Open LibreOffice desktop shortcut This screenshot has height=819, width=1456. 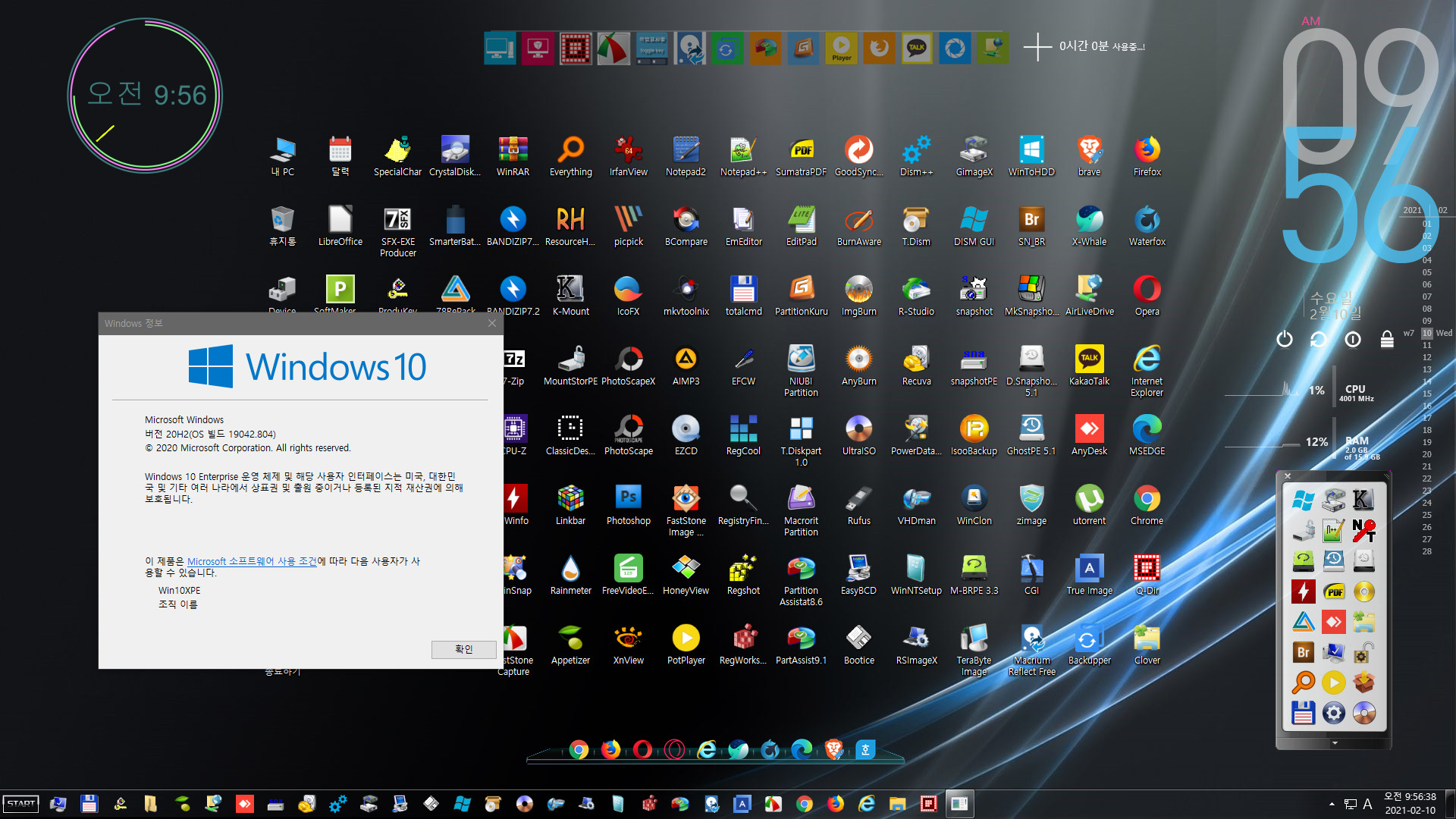(340, 226)
